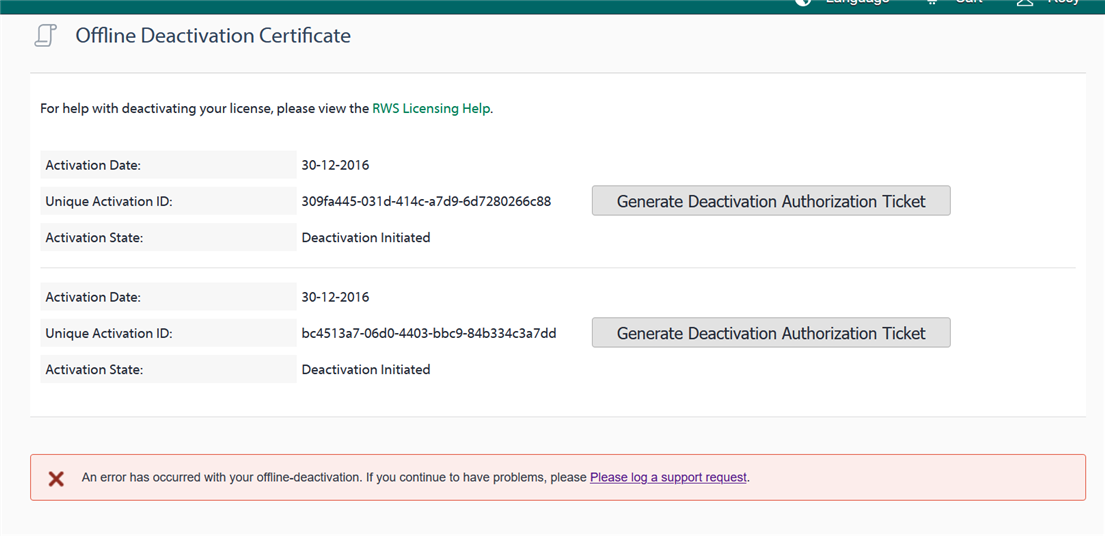Screen dimensions: 1105x536
Task: Click the 'Activation State:' label in the second block
Action: click(94, 369)
